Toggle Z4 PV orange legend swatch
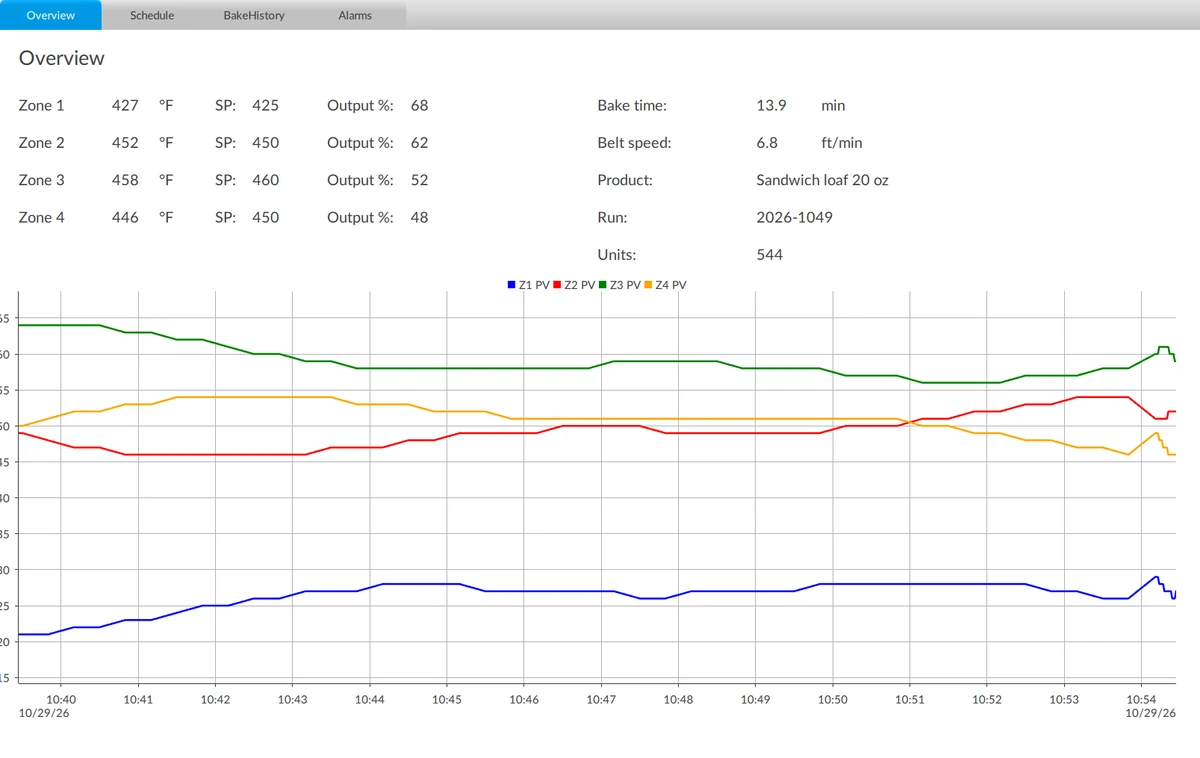Image resolution: width=1200 pixels, height=758 pixels. [x=648, y=285]
